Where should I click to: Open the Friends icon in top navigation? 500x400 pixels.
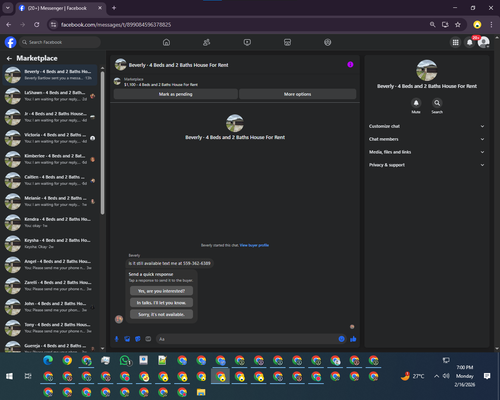(207, 42)
